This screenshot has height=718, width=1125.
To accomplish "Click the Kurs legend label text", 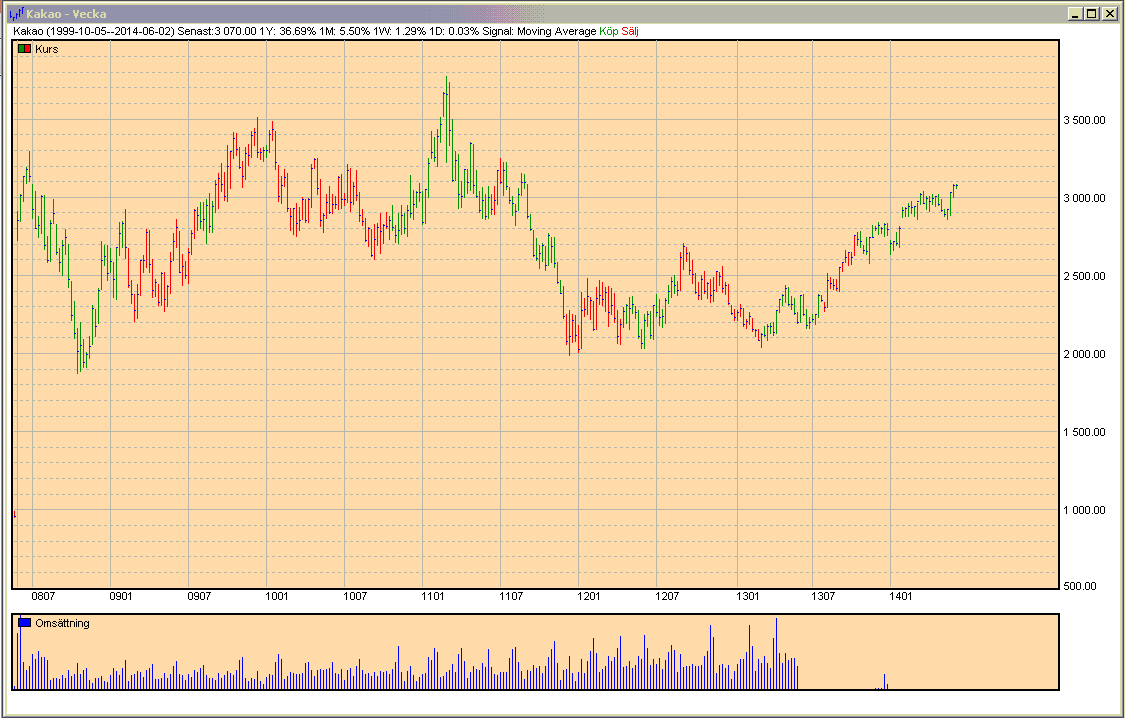I will pyautogui.click(x=46, y=48).
